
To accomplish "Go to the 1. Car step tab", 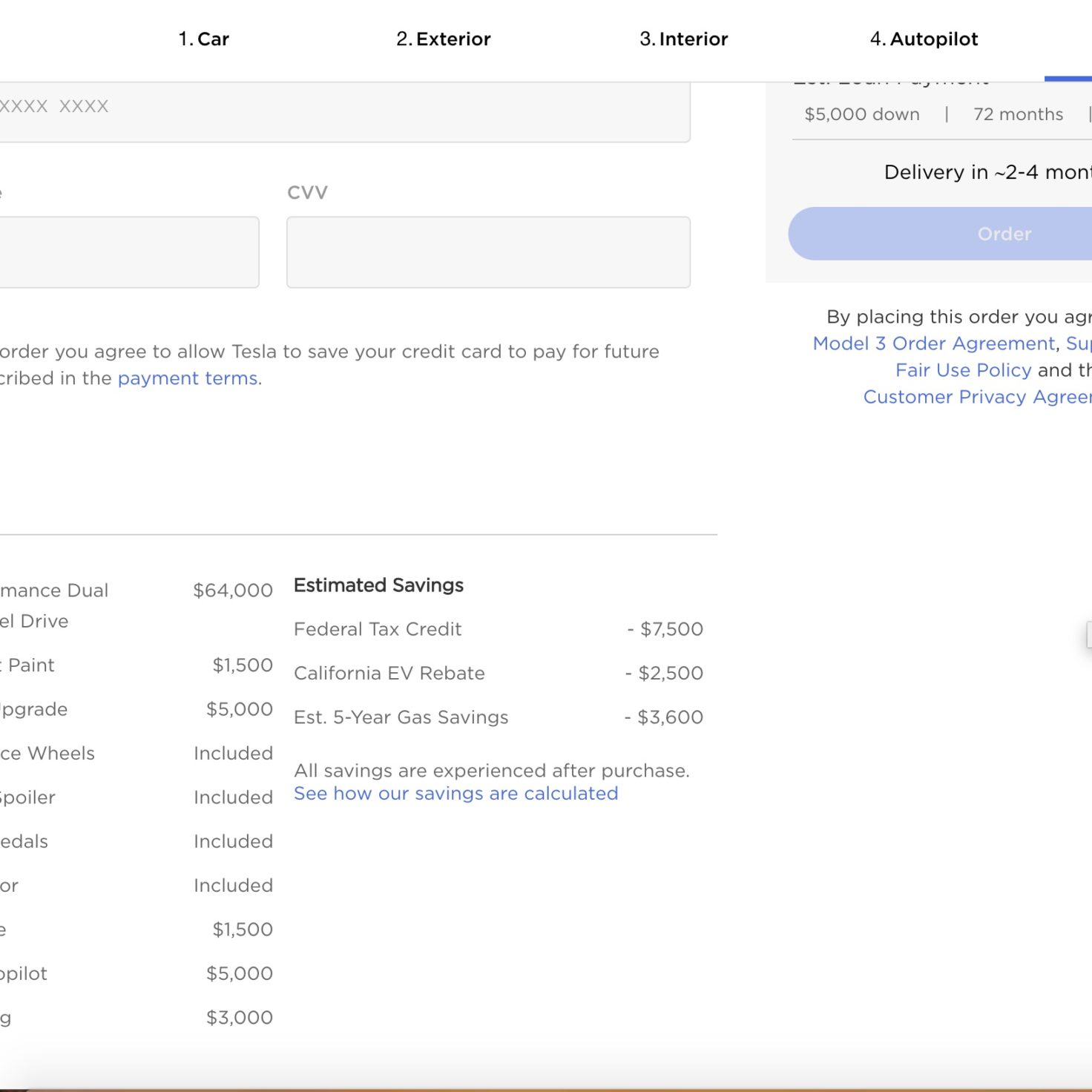I will pos(204,39).
